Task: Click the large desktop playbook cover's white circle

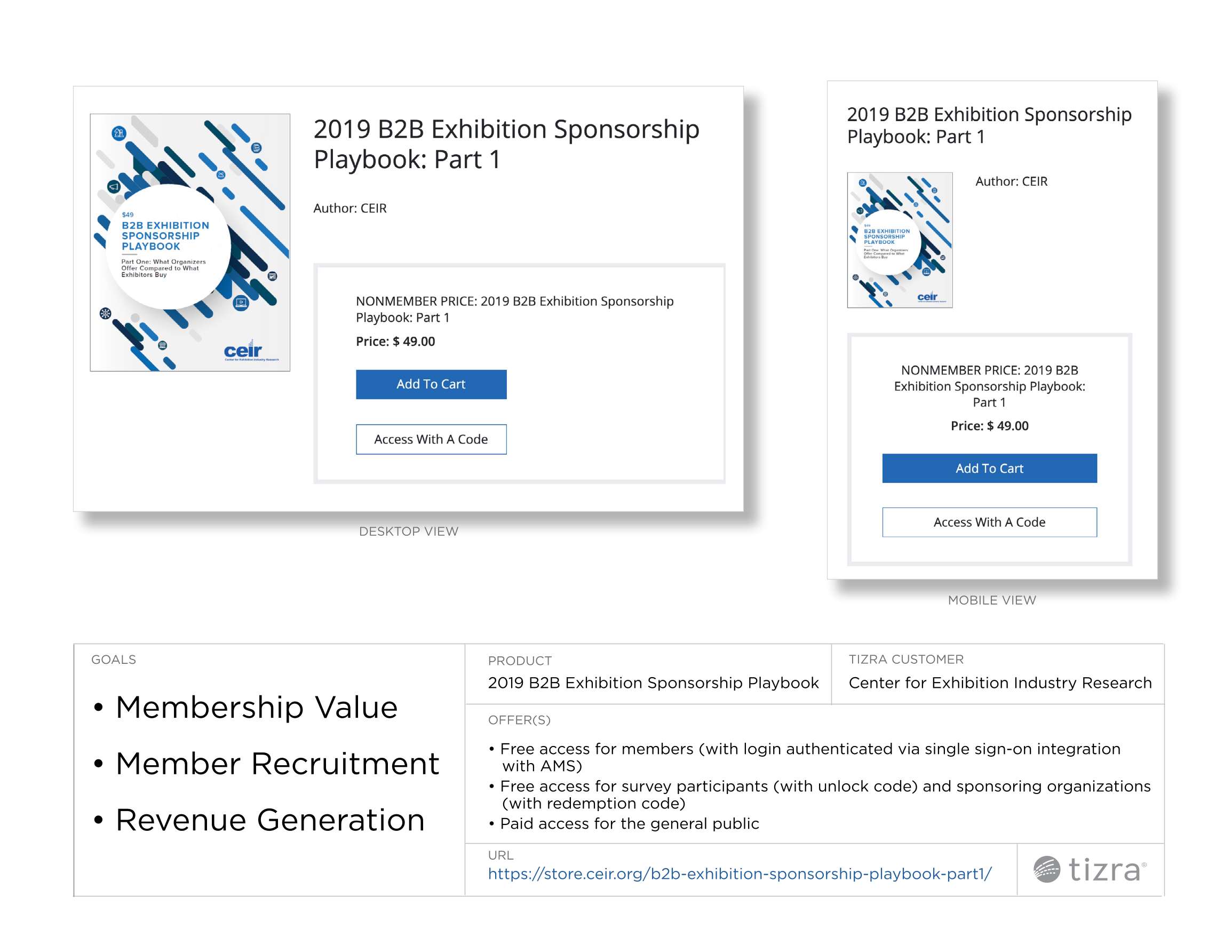Action: tap(168, 247)
